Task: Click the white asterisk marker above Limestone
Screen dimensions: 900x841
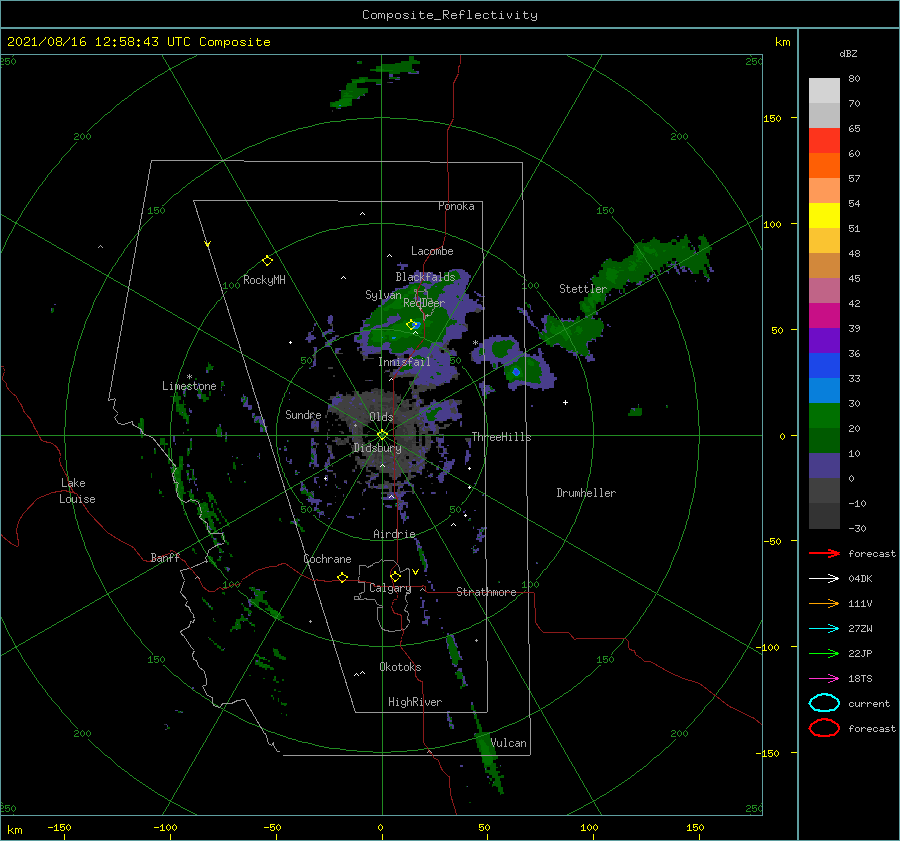Action: (x=189, y=377)
